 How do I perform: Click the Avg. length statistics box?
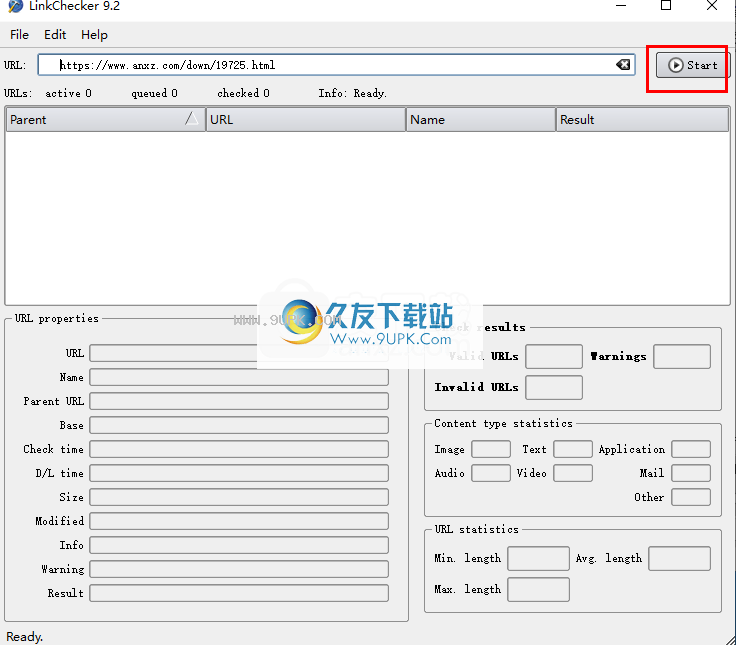pos(680,559)
